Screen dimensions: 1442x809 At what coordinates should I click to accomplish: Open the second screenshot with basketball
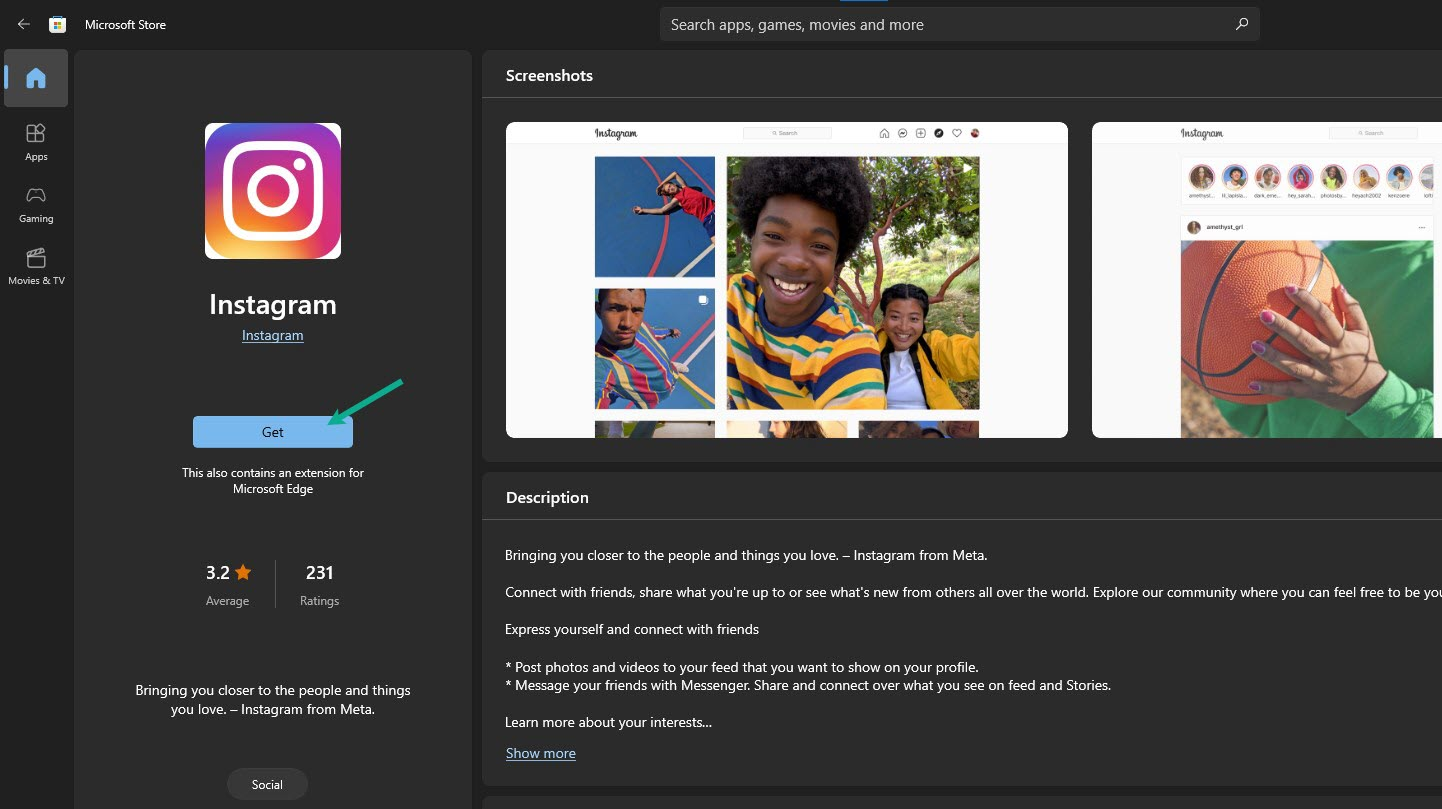point(1267,280)
